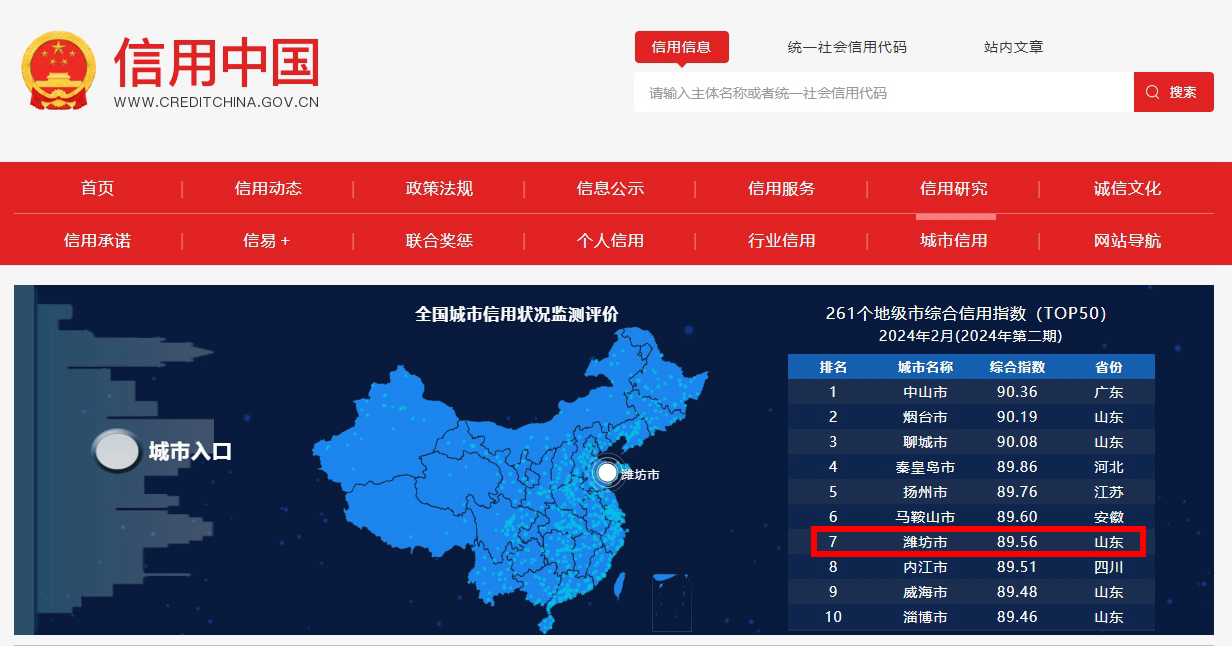Select 中山市 in the ranking table
The image size is (1232, 646).
pyautogui.click(x=925, y=392)
